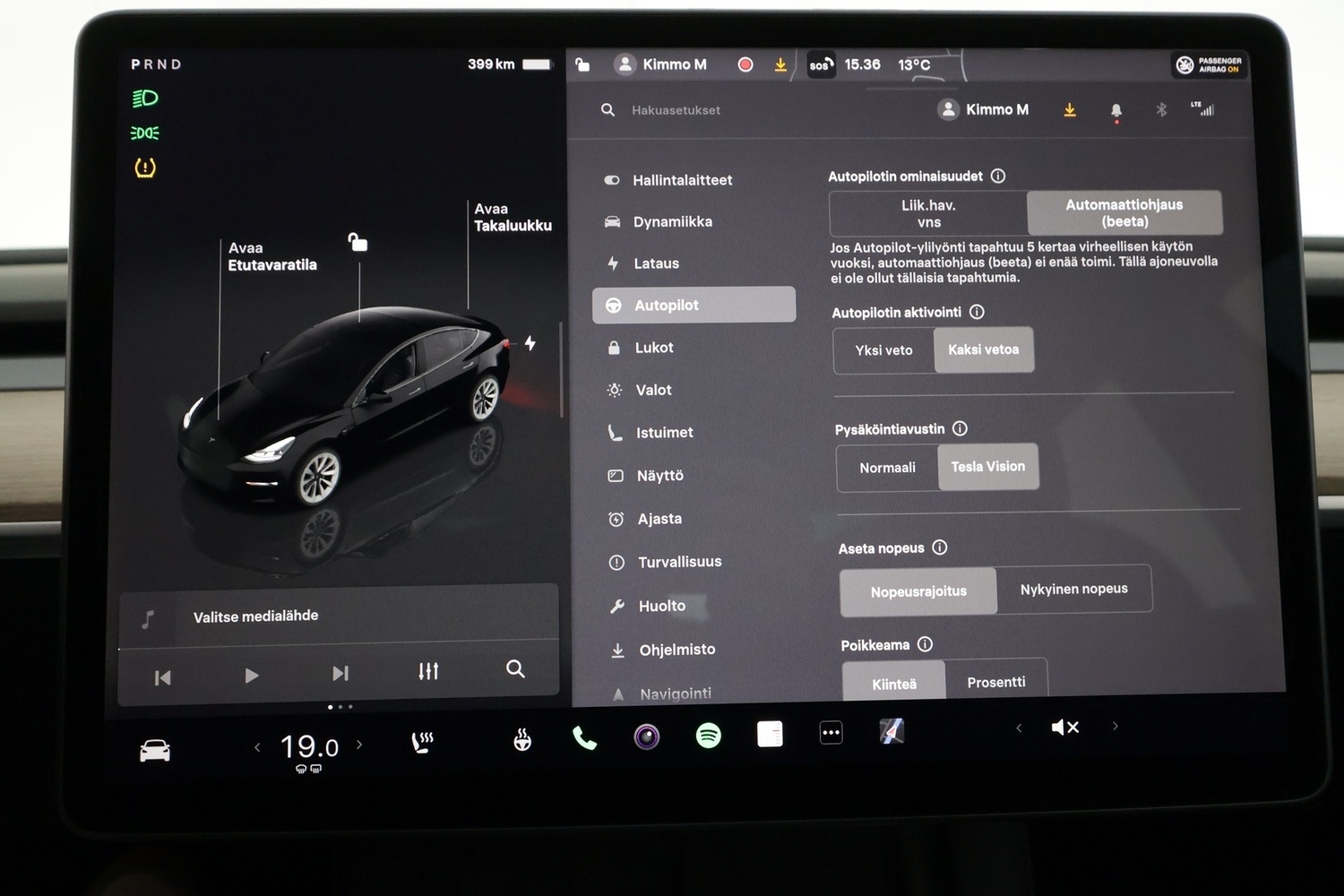Show info for Aseta nopeus
The image size is (1344, 896).
[939, 547]
